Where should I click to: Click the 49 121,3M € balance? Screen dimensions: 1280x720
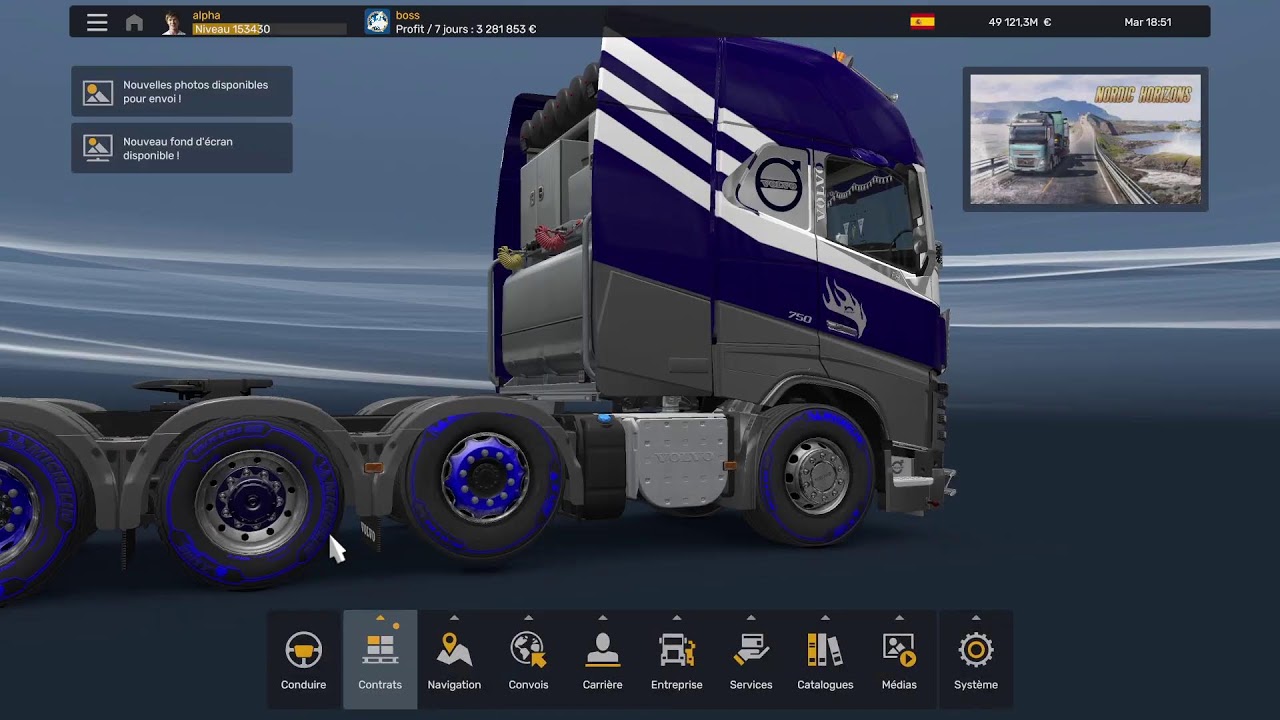click(1020, 22)
